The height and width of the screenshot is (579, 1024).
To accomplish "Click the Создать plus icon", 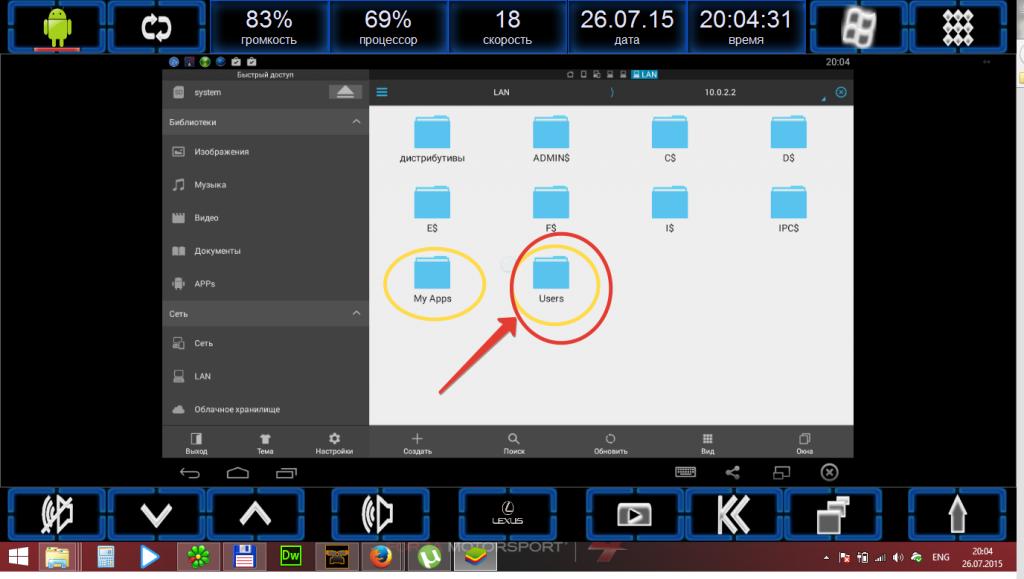I will (x=417, y=439).
